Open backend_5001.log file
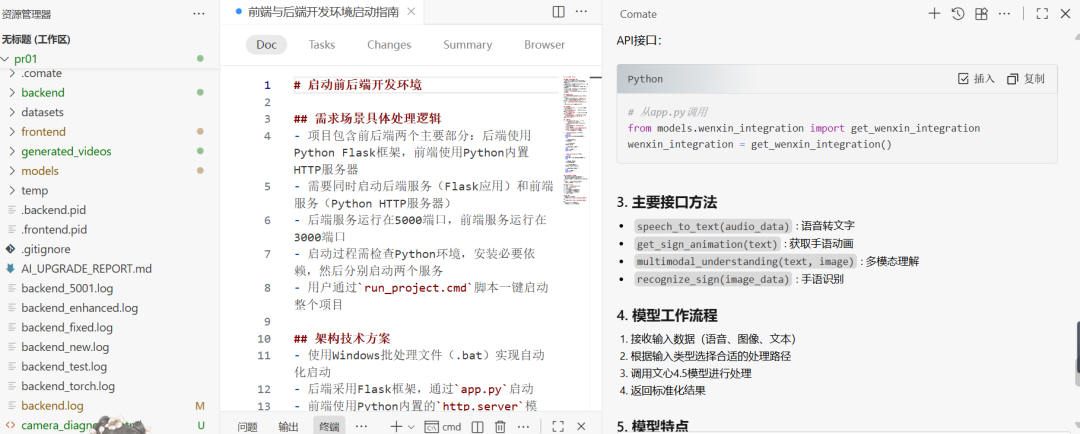This screenshot has height=434, width=1080. [110, 288]
